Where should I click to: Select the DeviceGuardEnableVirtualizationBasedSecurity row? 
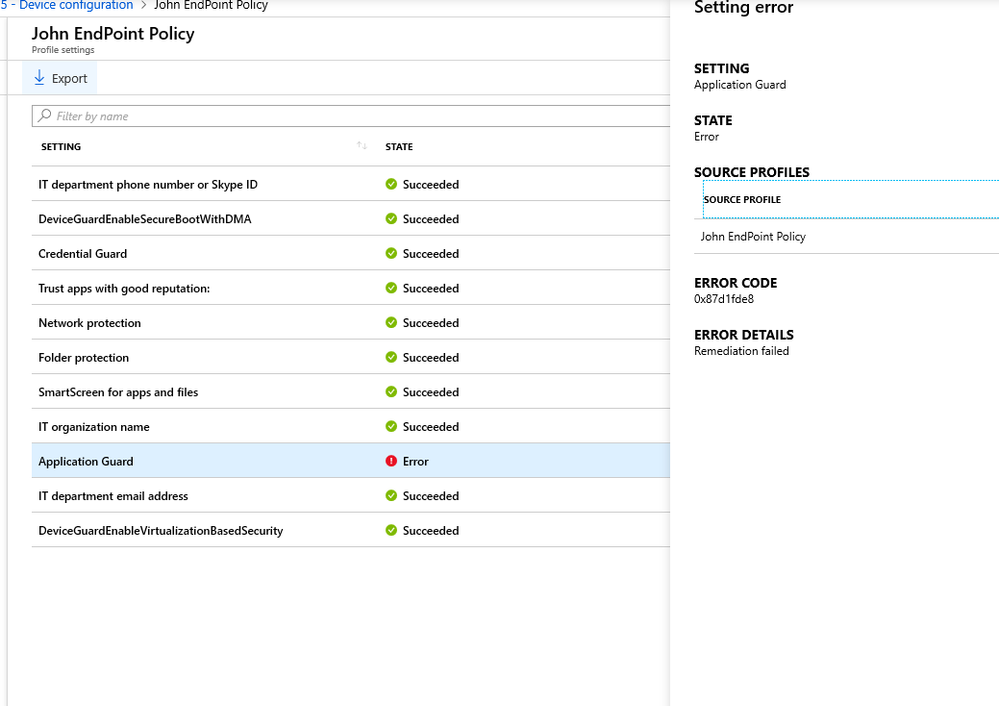pos(160,531)
